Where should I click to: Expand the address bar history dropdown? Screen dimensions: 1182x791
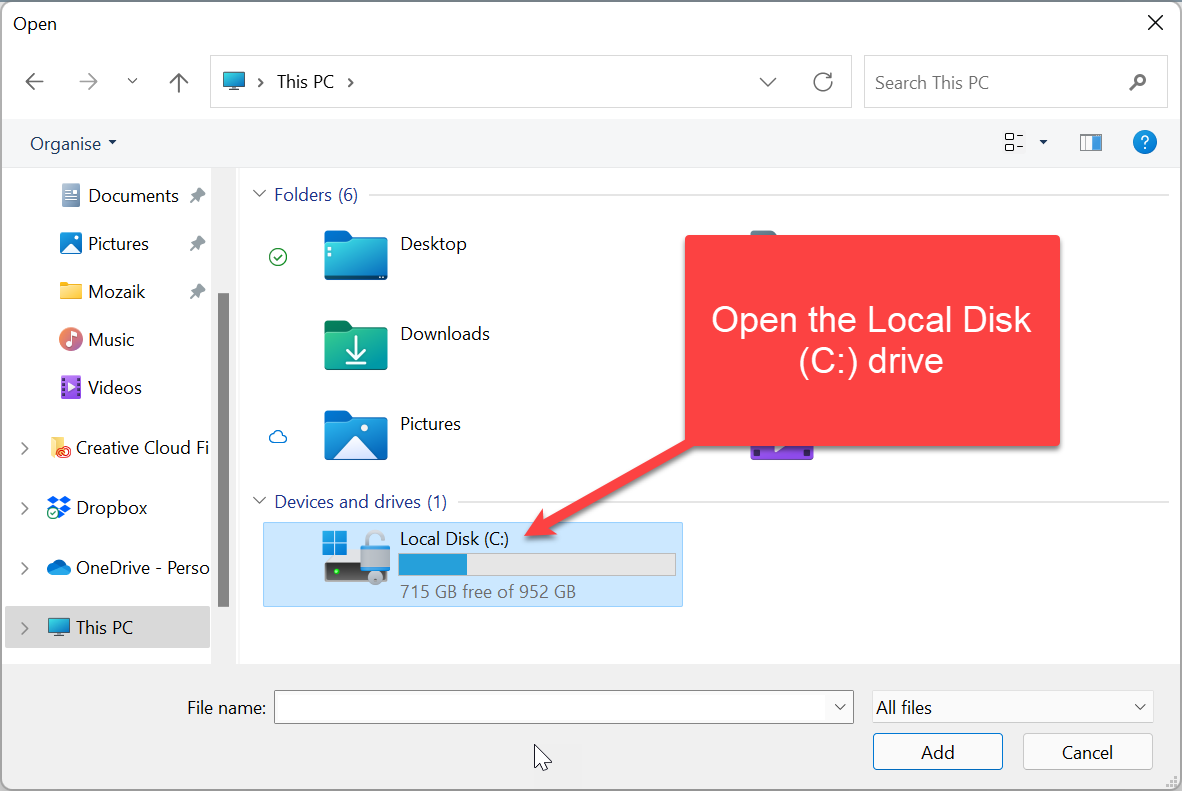pos(768,82)
